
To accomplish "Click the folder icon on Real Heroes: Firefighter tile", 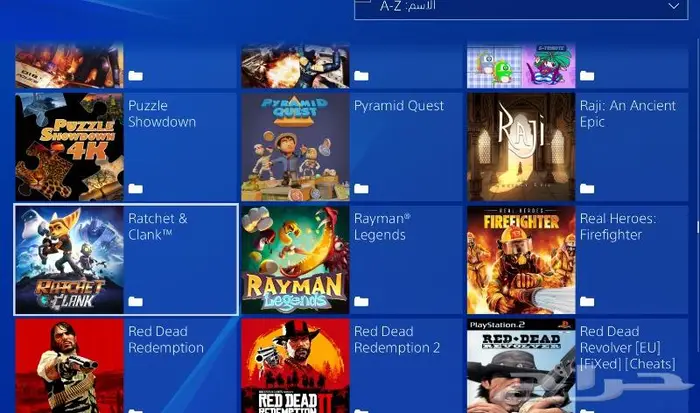I will coord(587,301).
